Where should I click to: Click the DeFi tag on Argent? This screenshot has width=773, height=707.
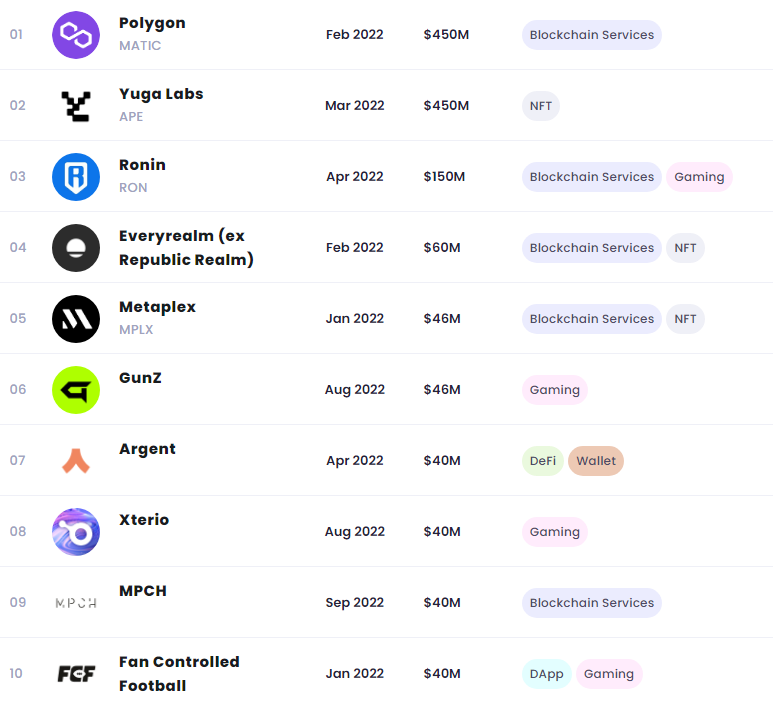pyautogui.click(x=543, y=461)
